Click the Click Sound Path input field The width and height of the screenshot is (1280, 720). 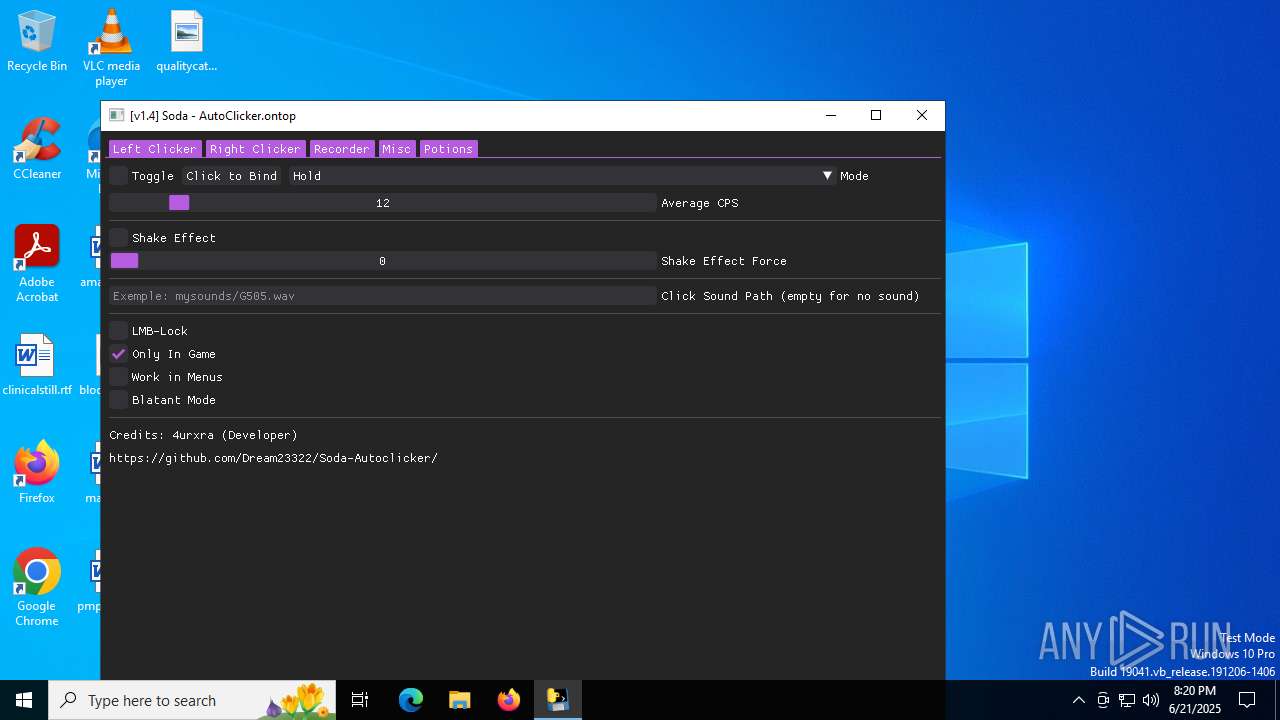(383, 296)
